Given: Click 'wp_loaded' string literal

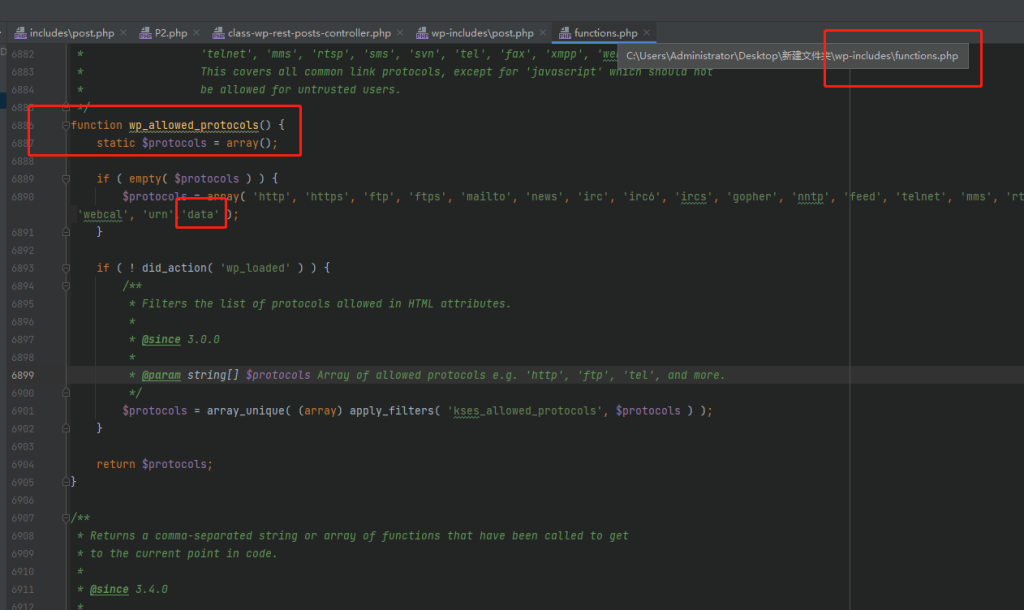Looking at the screenshot, I should point(255,268).
